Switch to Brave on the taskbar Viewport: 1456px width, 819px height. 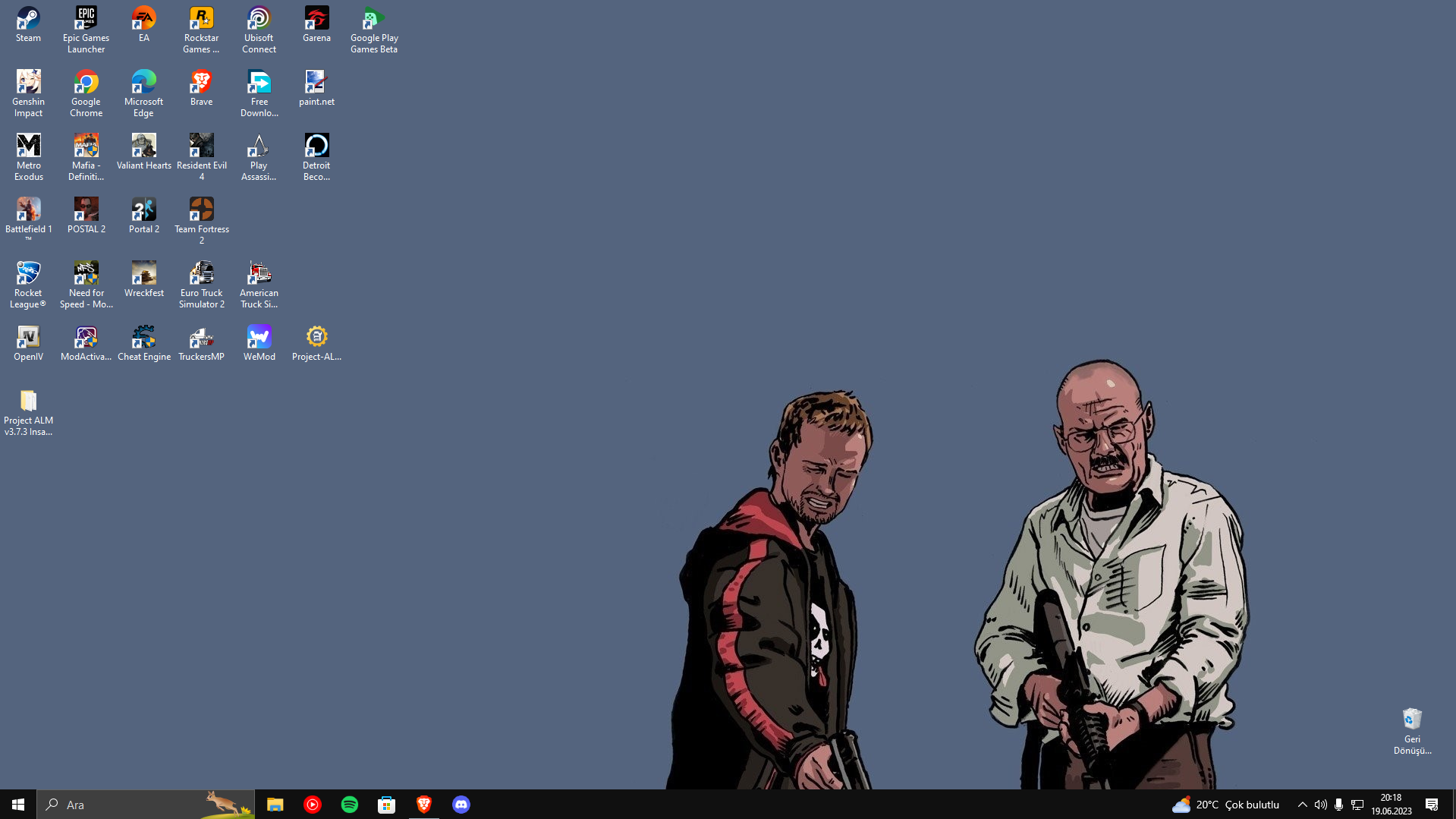click(x=423, y=805)
